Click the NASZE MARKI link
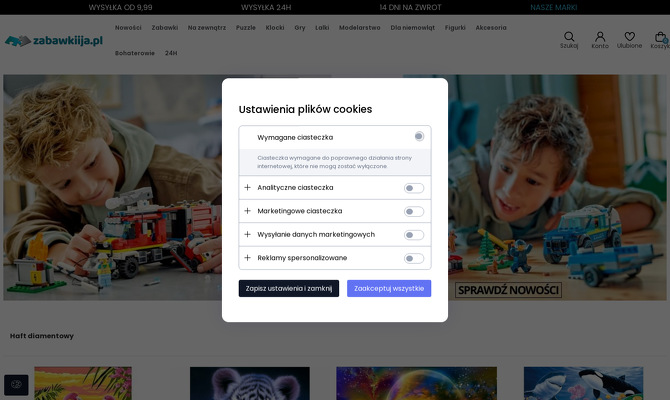The width and height of the screenshot is (670, 400). point(553,7)
